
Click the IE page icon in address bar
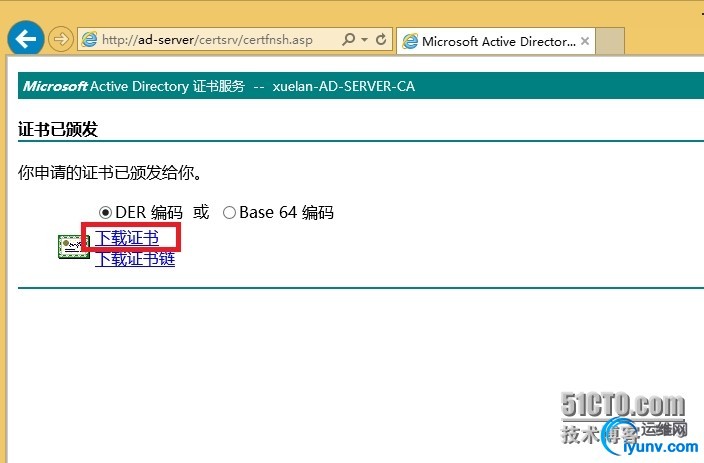(x=89, y=40)
